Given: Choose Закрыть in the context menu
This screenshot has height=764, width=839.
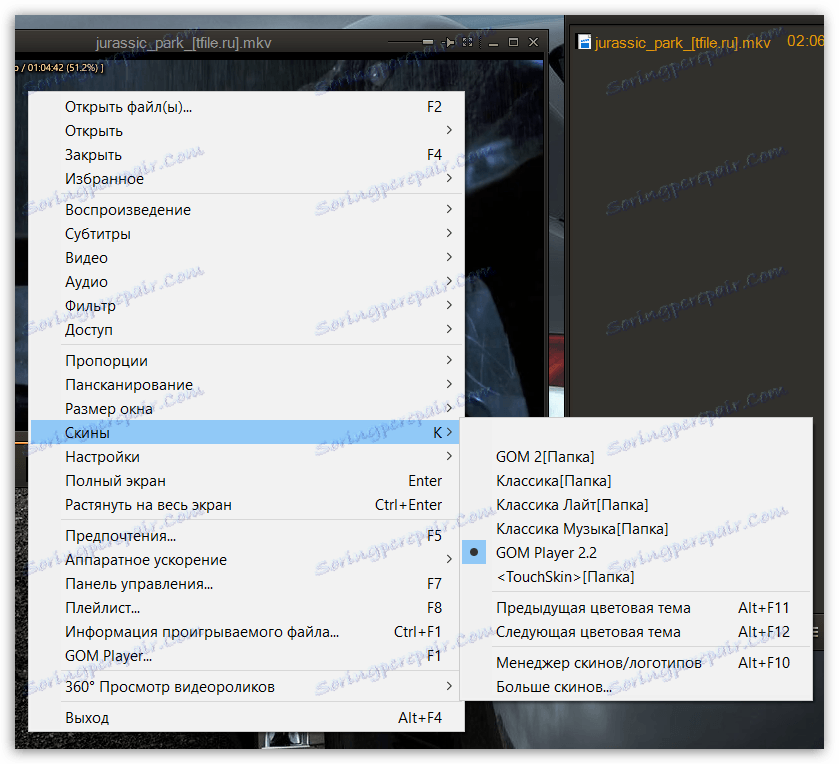Looking at the screenshot, I should pyautogui.click(x=246, y=155).
